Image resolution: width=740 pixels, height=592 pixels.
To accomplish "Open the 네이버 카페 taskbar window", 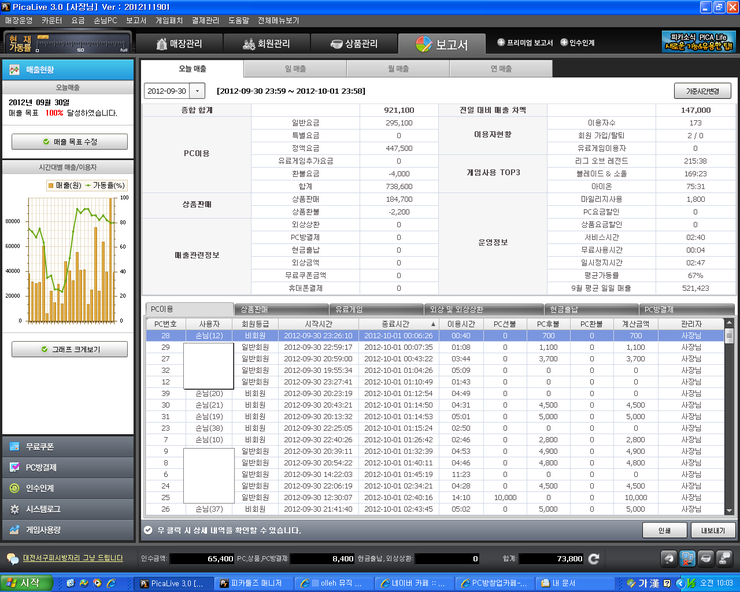I will [413, 584].
